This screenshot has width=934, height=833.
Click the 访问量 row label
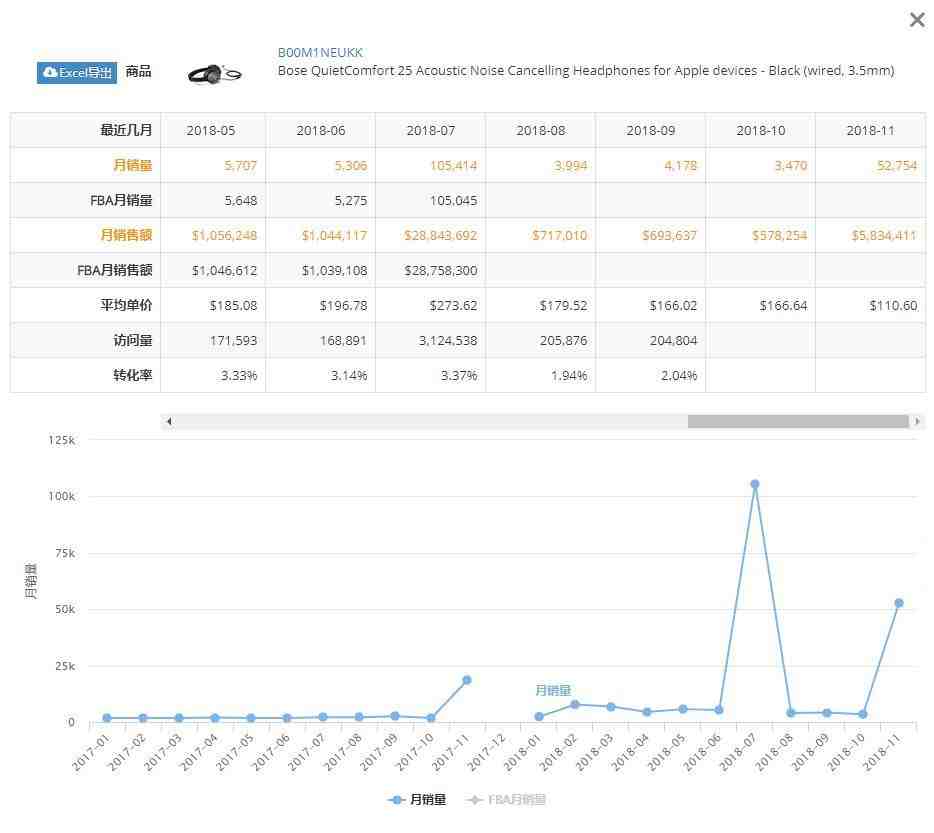(x=133, y=341)
